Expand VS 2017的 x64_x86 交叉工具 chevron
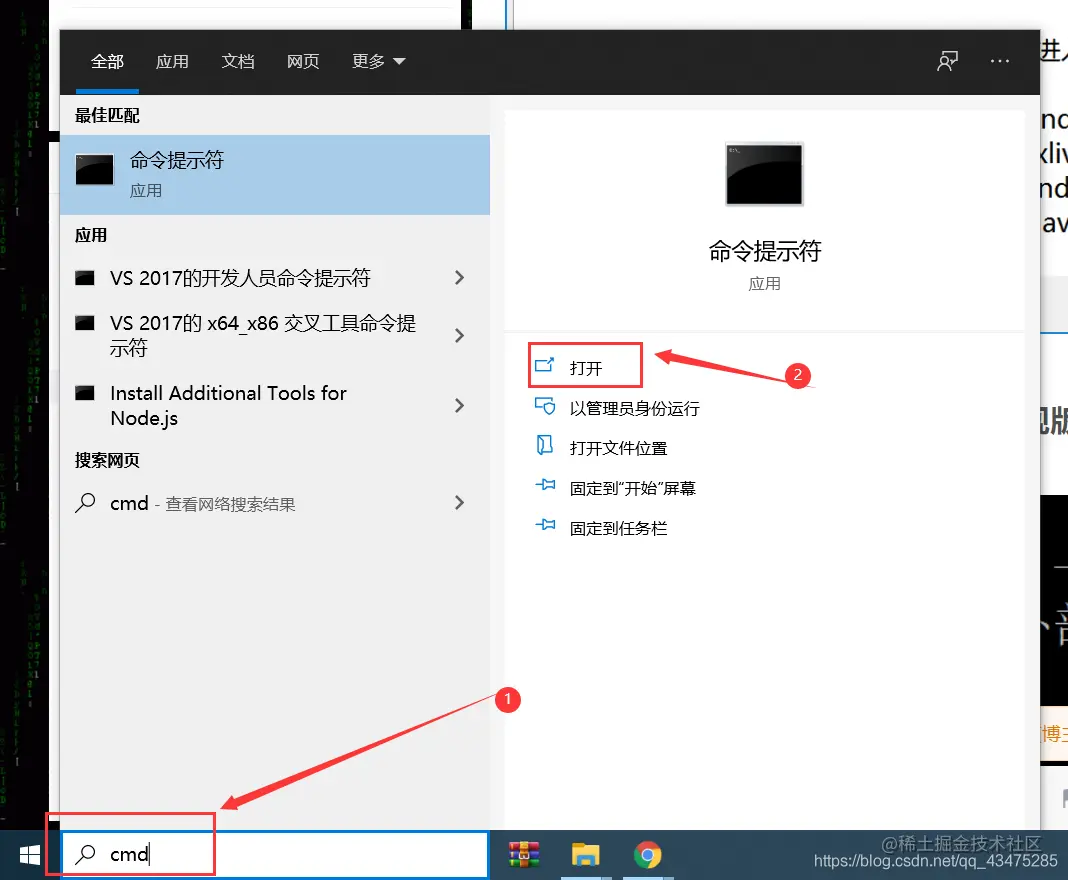The image size is (1068, 880). pyautogui.click(x=459, y=335)
